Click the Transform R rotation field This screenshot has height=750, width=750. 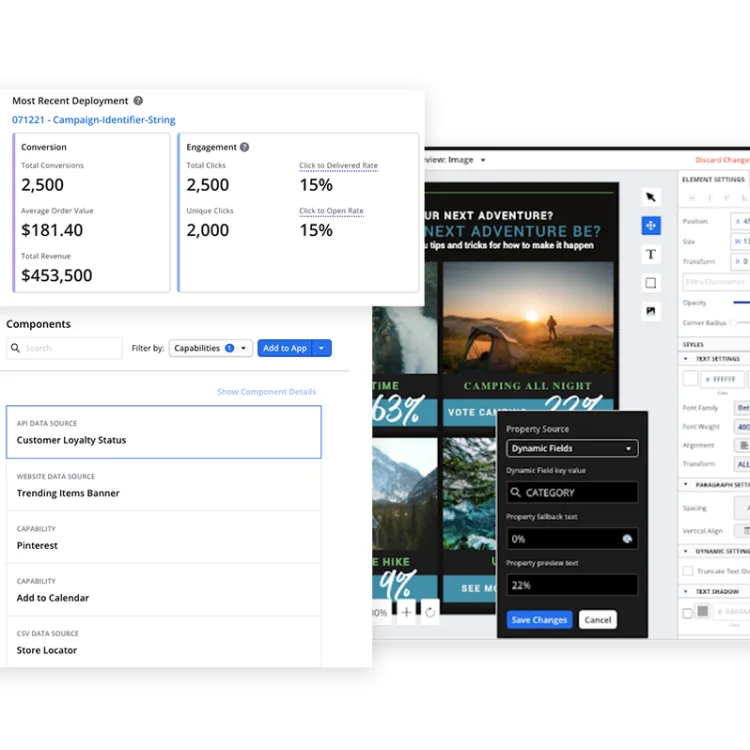pyautogui.click(x=740, y=261)
